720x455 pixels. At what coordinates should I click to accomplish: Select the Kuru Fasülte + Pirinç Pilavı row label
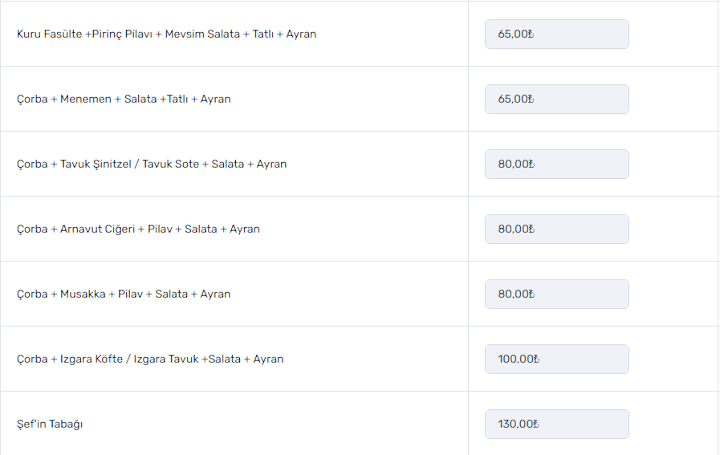point(166,34)
